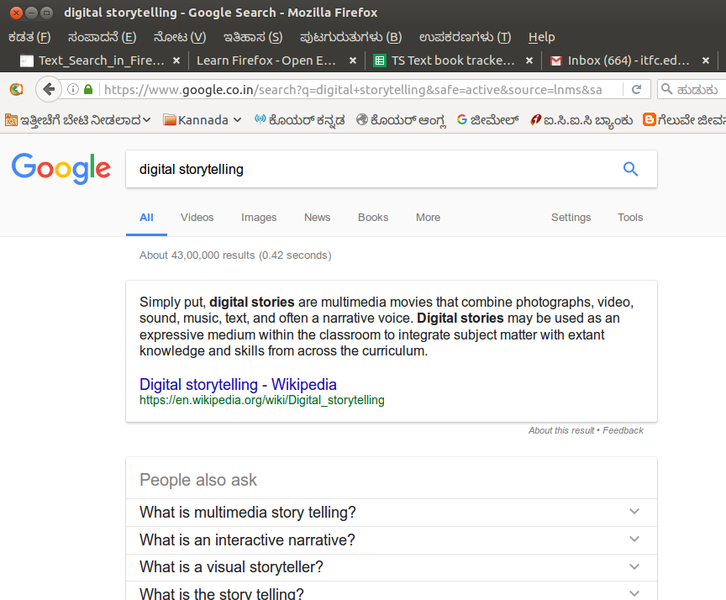Expand 'What is a visual storyteller?'

point(391,567)
